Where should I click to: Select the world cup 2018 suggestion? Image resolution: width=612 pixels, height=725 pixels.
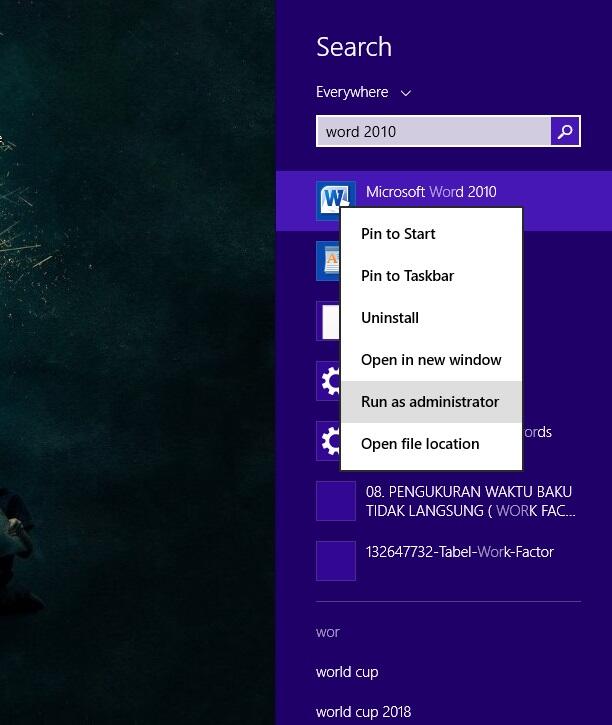click(363, 712)
